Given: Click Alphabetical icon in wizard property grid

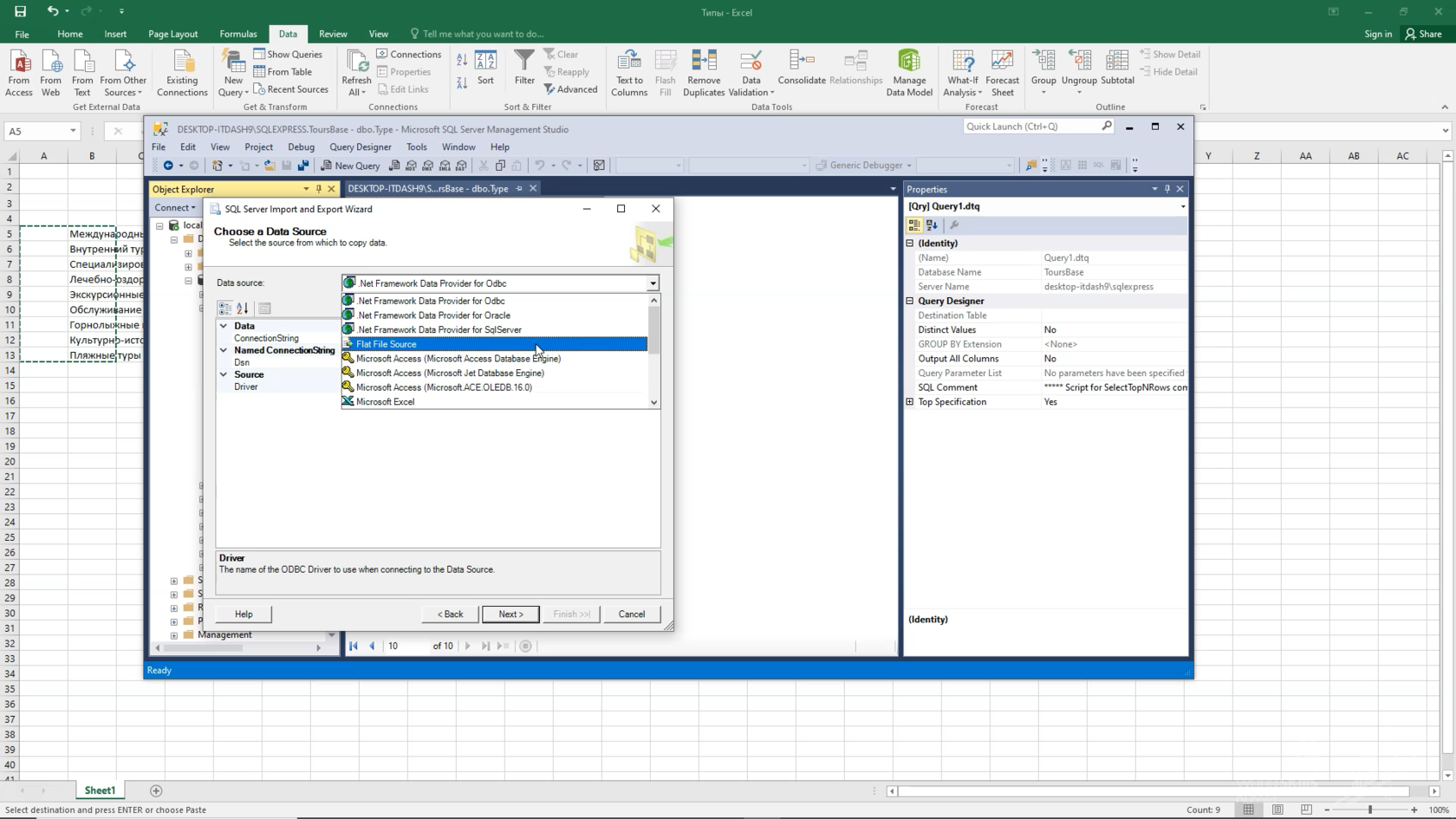Looking at the screenshot, I should tap(243, 309).
